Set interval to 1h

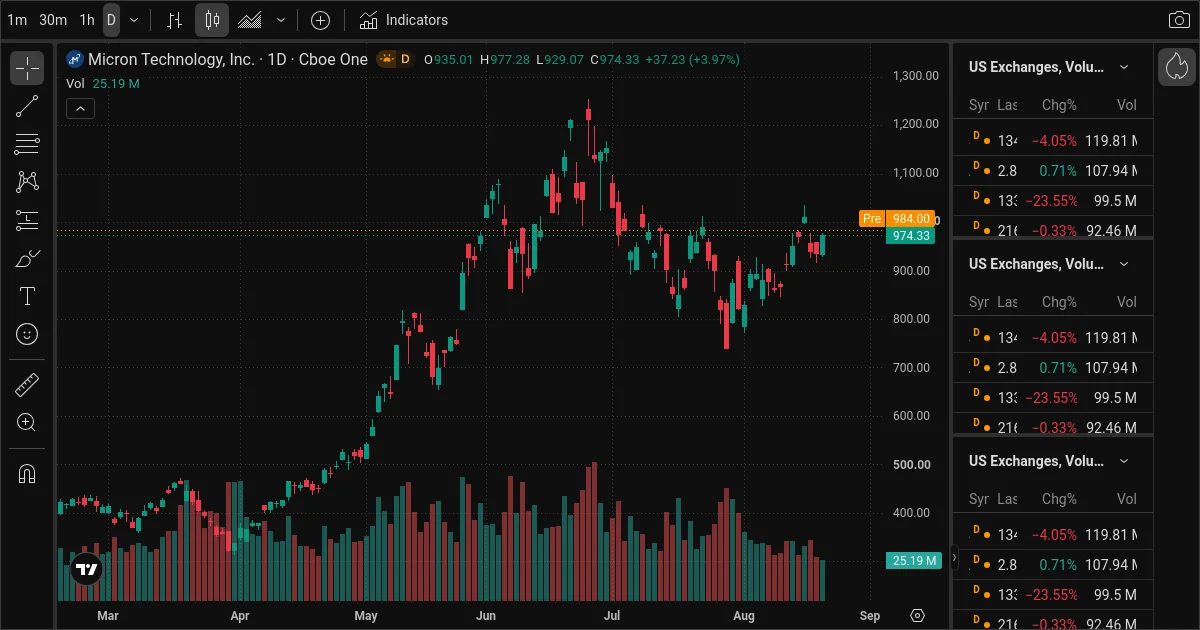87,20
